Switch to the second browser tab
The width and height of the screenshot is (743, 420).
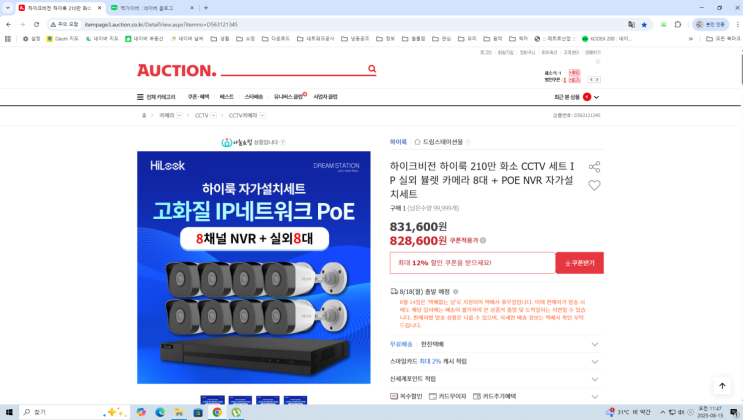(153, 8)
